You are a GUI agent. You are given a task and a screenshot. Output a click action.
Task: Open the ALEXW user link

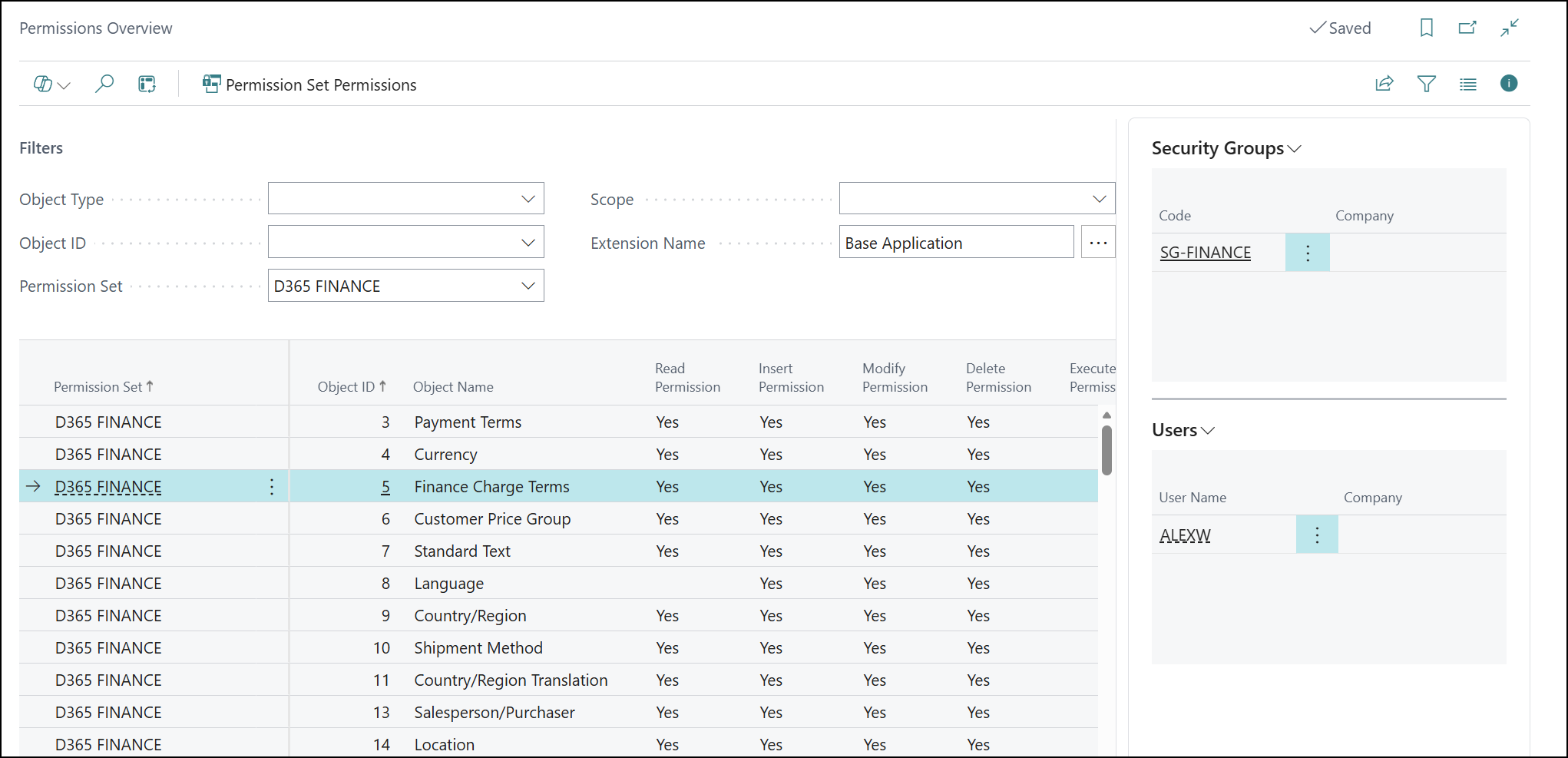[x=1185, y=535]
